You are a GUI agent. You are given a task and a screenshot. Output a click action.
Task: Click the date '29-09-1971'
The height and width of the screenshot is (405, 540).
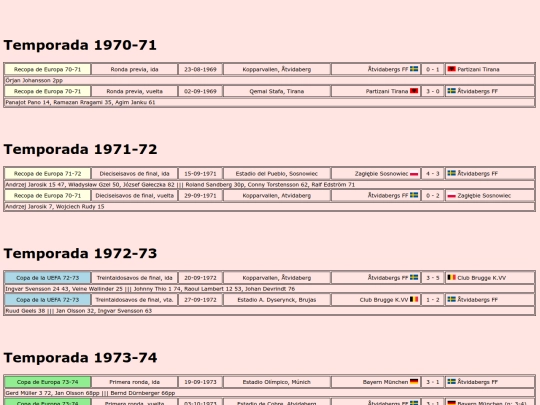pyautogui.click(x=200, y=196)
